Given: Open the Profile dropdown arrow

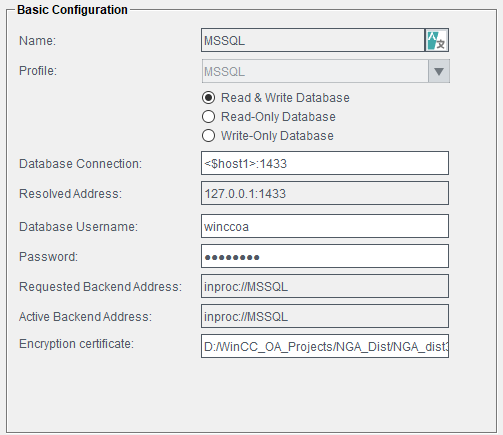Looking at the screenshot, I should [x=439, y=71].
